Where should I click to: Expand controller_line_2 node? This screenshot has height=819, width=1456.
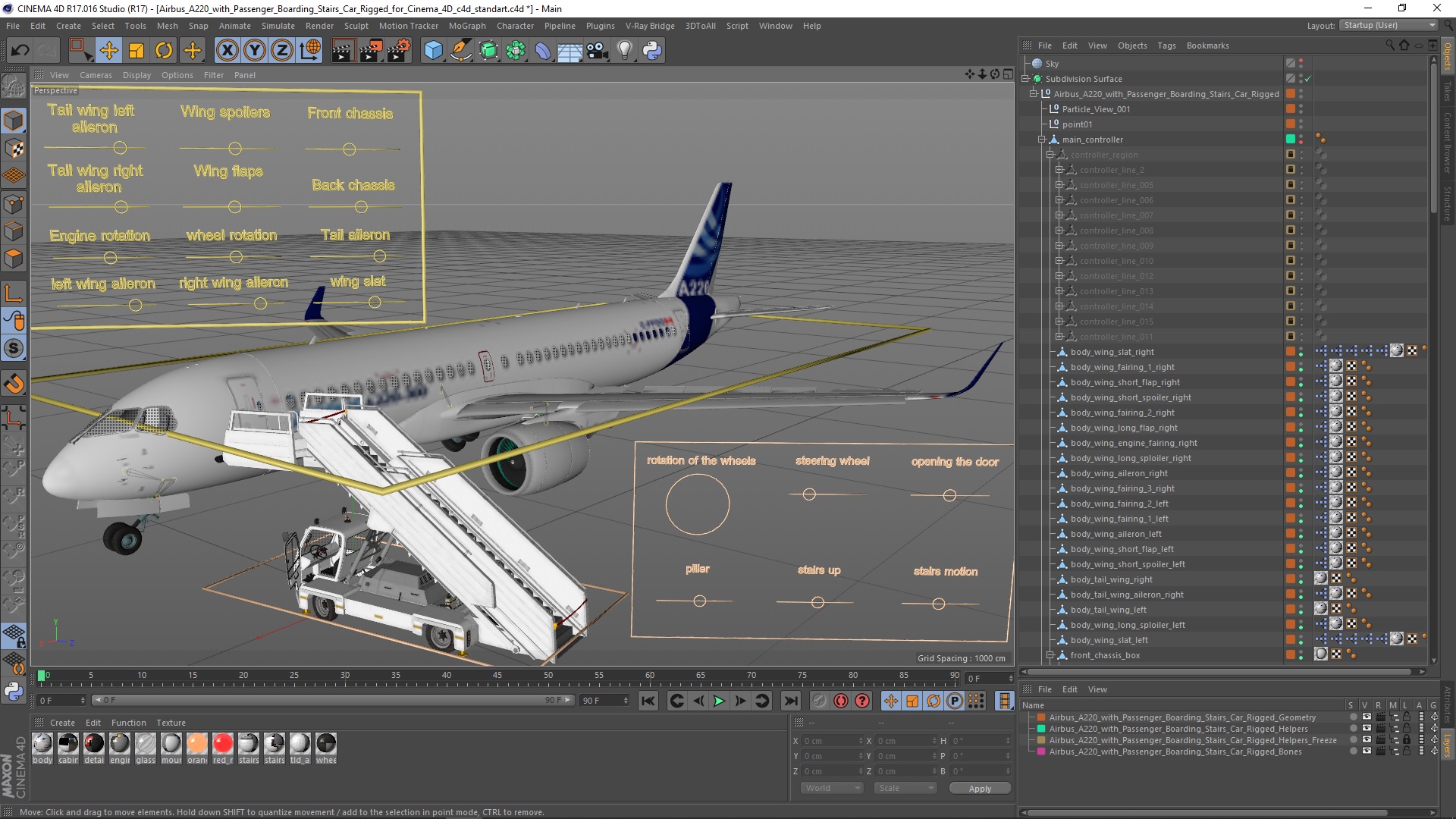pos(1059,170)
